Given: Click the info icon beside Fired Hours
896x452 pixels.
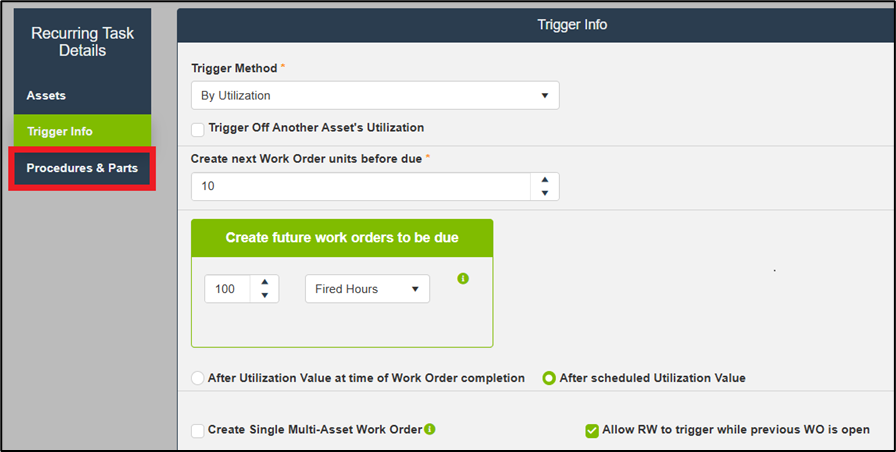Looking at the screenshot, I should [x=463, y=278].
